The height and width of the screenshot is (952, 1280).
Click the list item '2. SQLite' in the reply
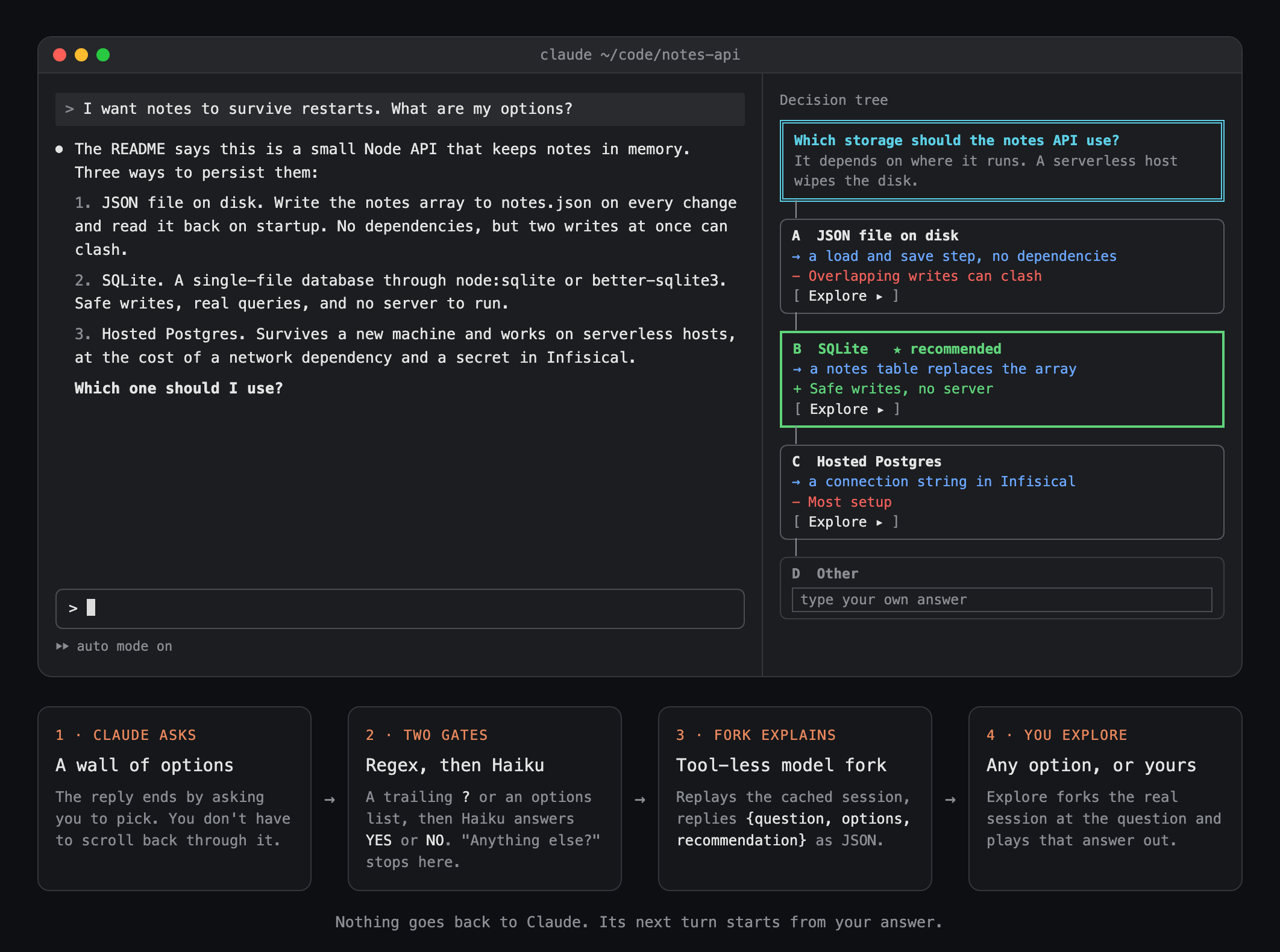pyautogui.click(x=401, y=292)
